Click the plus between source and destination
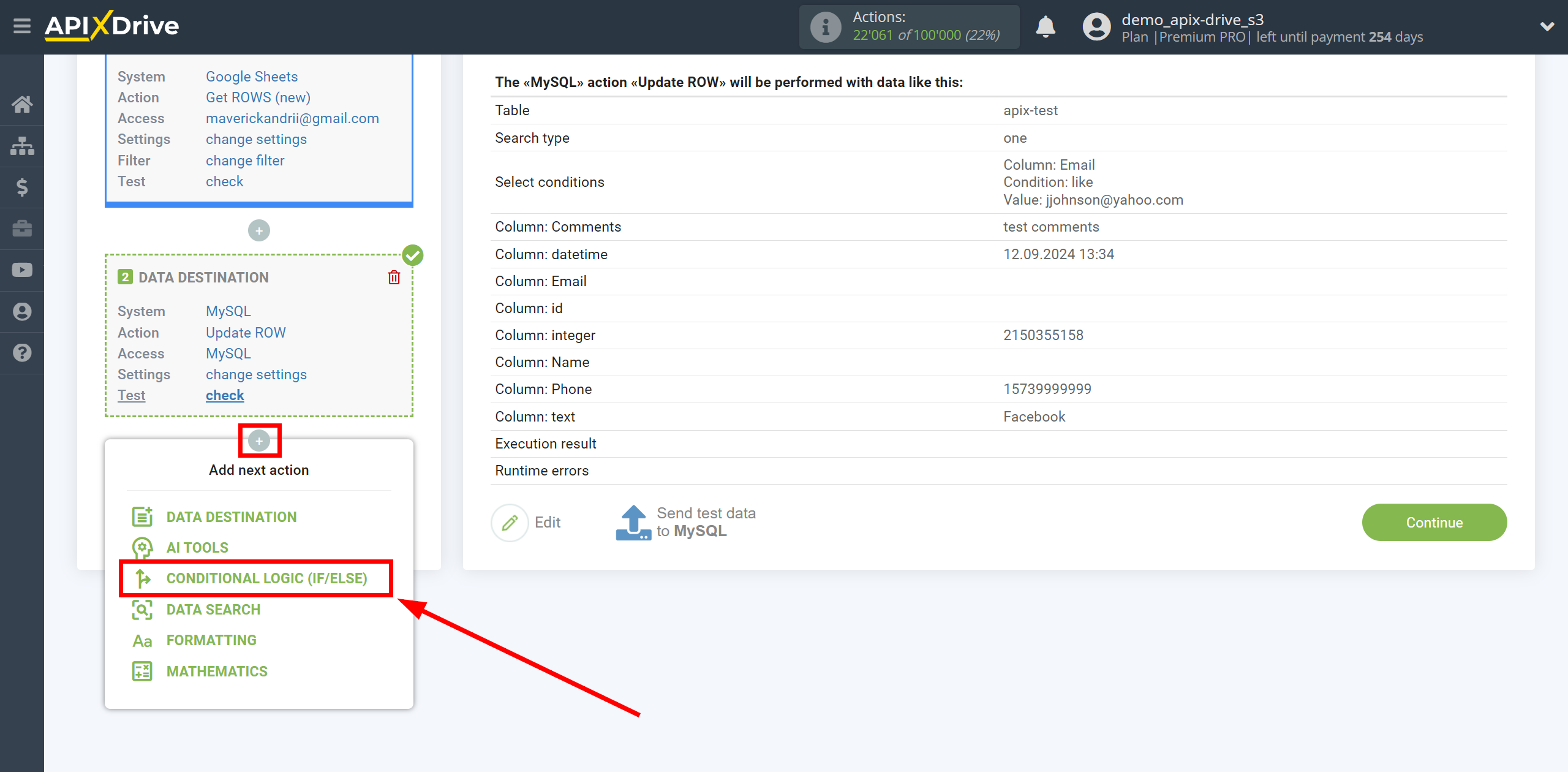 tap(259, 230)
